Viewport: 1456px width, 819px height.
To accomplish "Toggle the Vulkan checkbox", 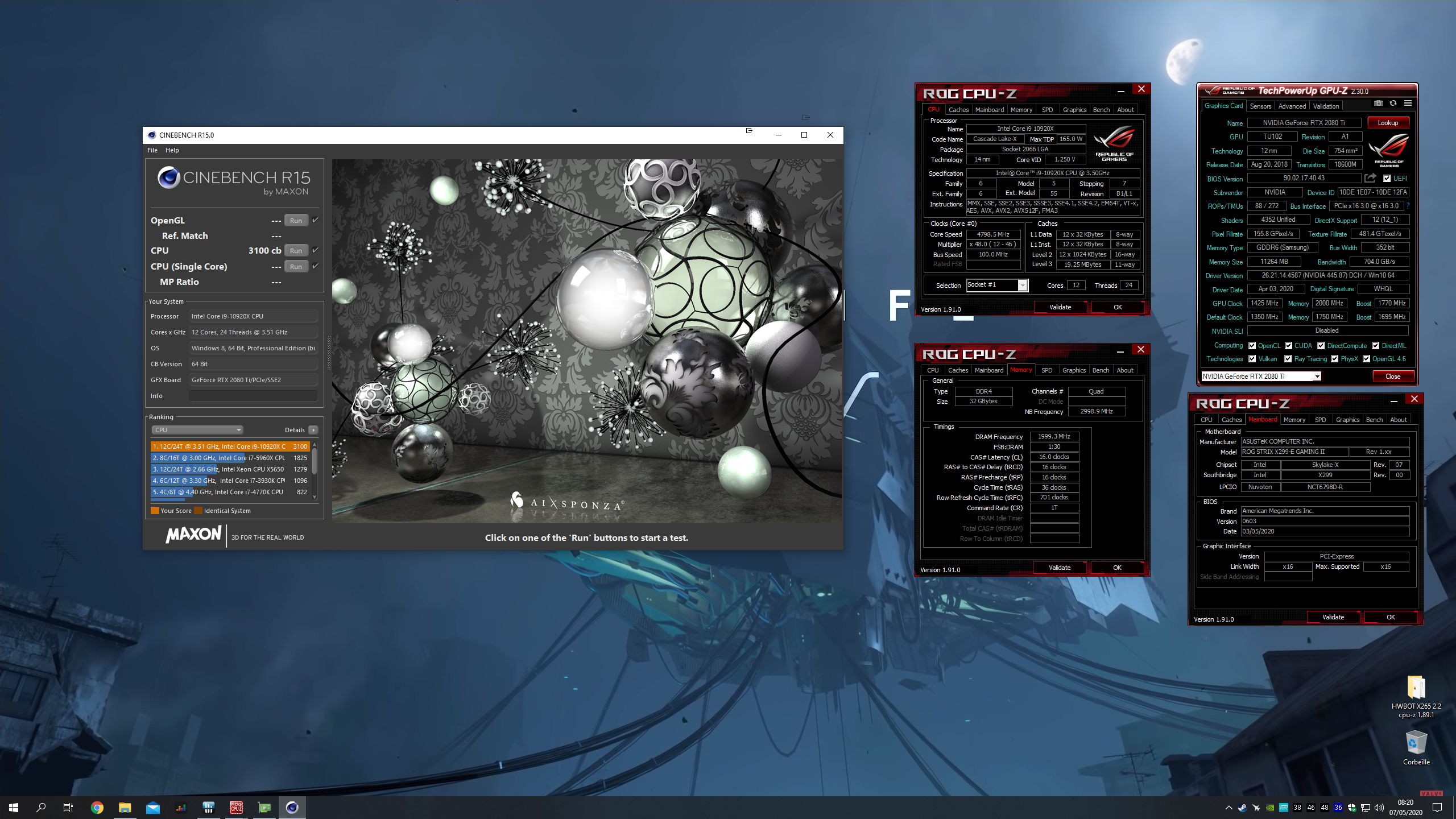I will point(1252,359).
